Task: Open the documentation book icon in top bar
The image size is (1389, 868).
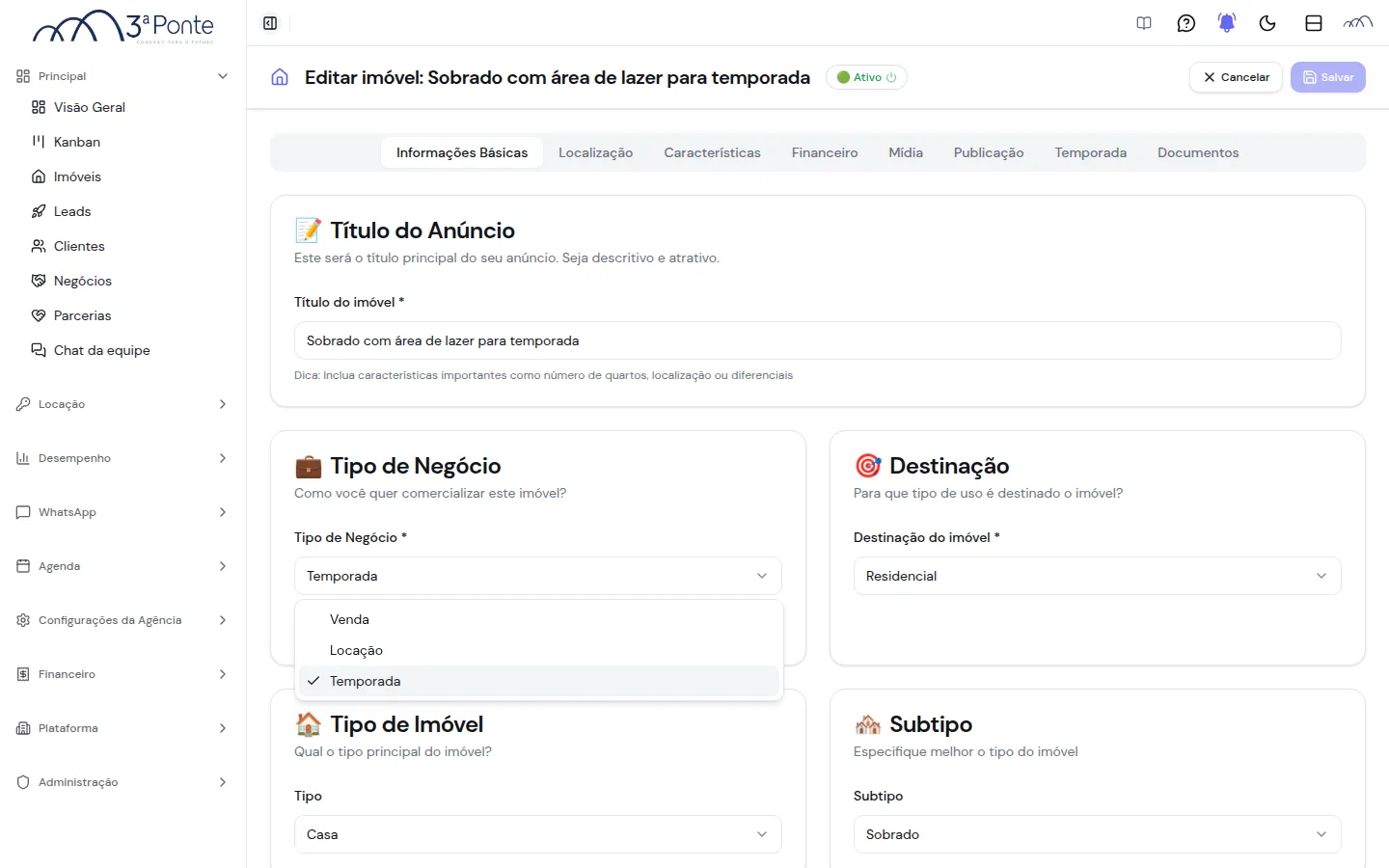Action: pyautogui.click(x=1144, y=23)
